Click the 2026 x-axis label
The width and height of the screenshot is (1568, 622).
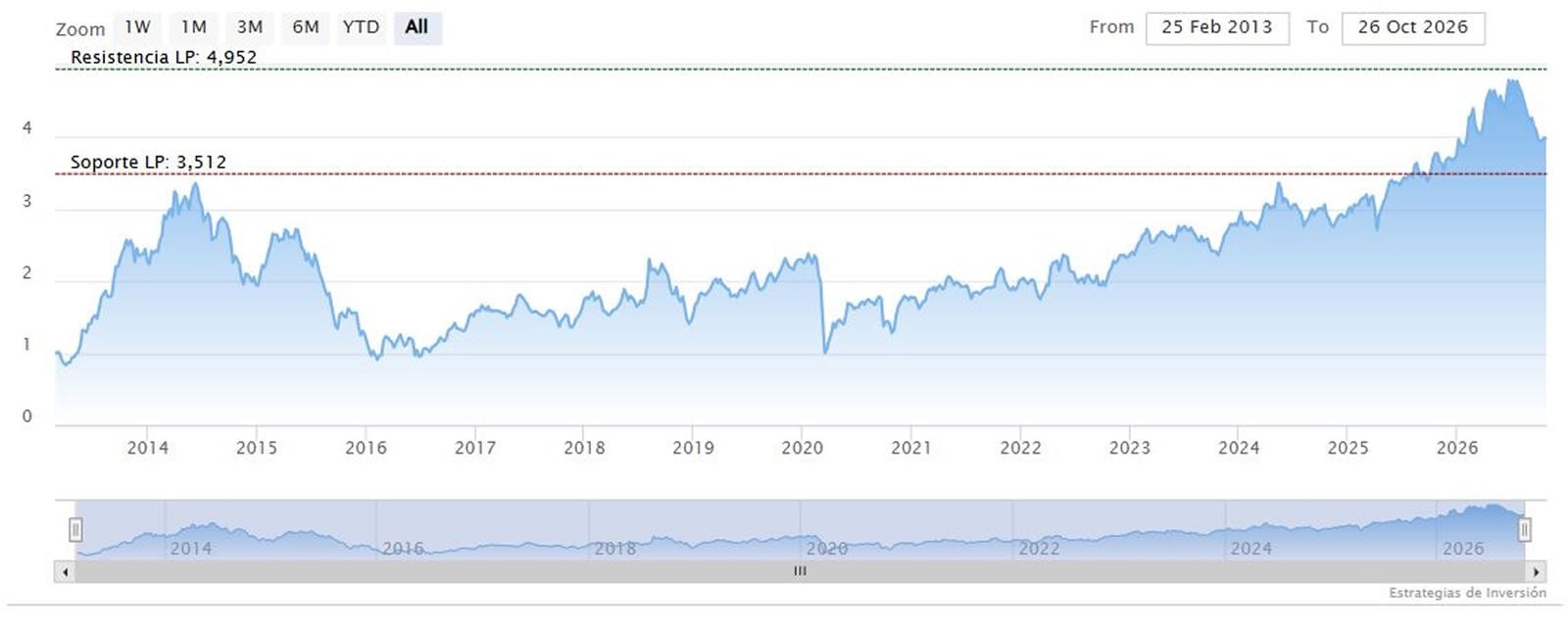coord(1457,448)
